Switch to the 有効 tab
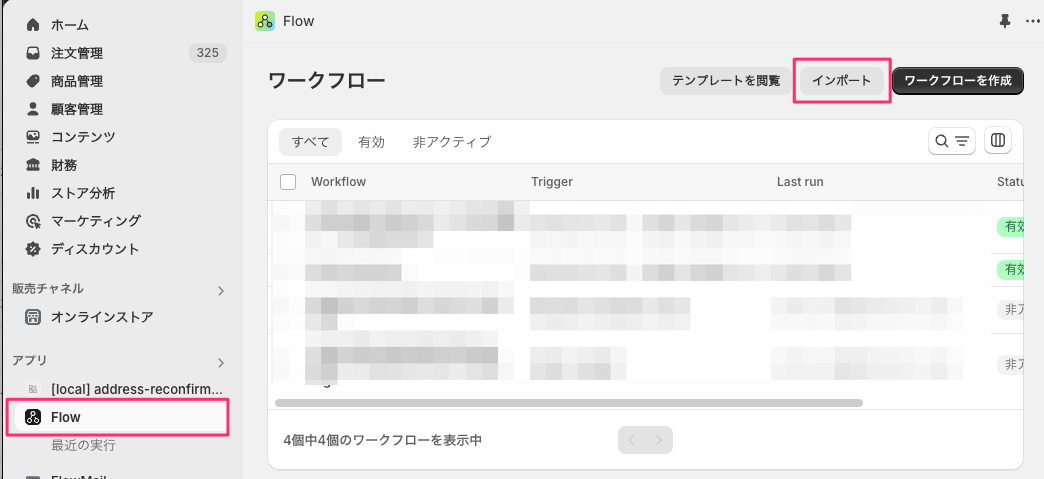 [371, 142]
